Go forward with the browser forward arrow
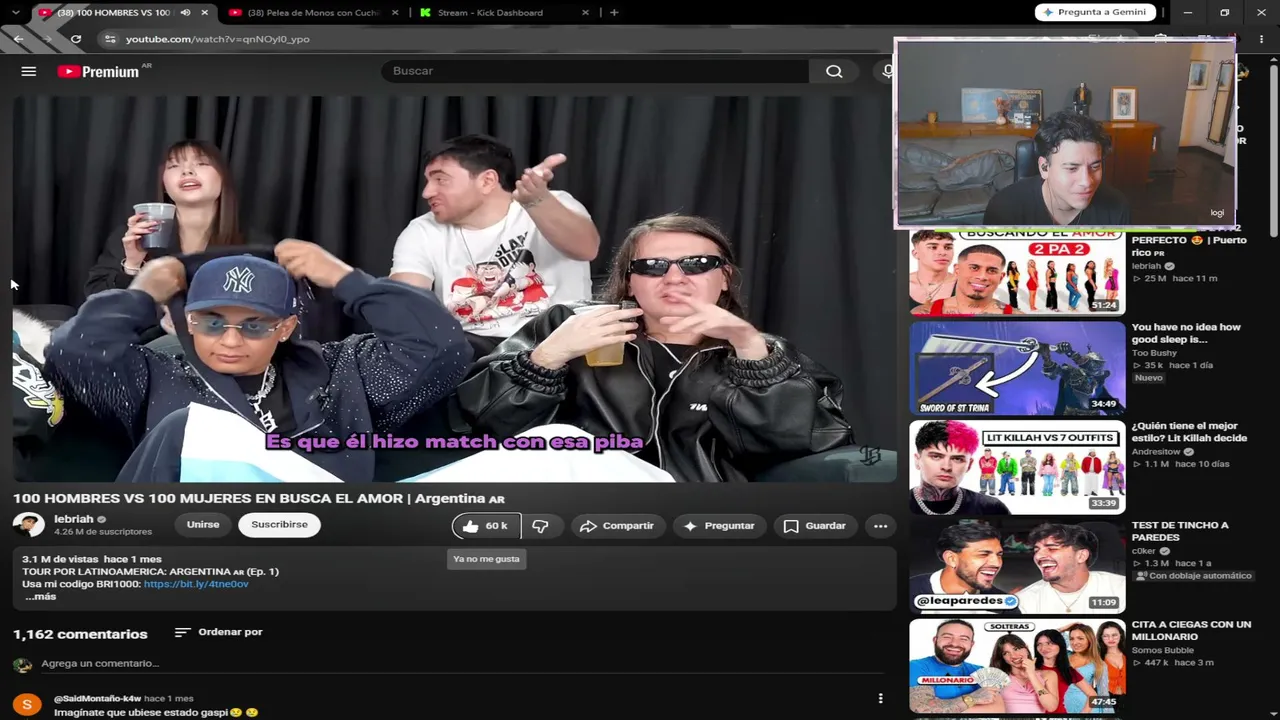The height and width of the screenshot is (720, 1280). click(46, 39)
